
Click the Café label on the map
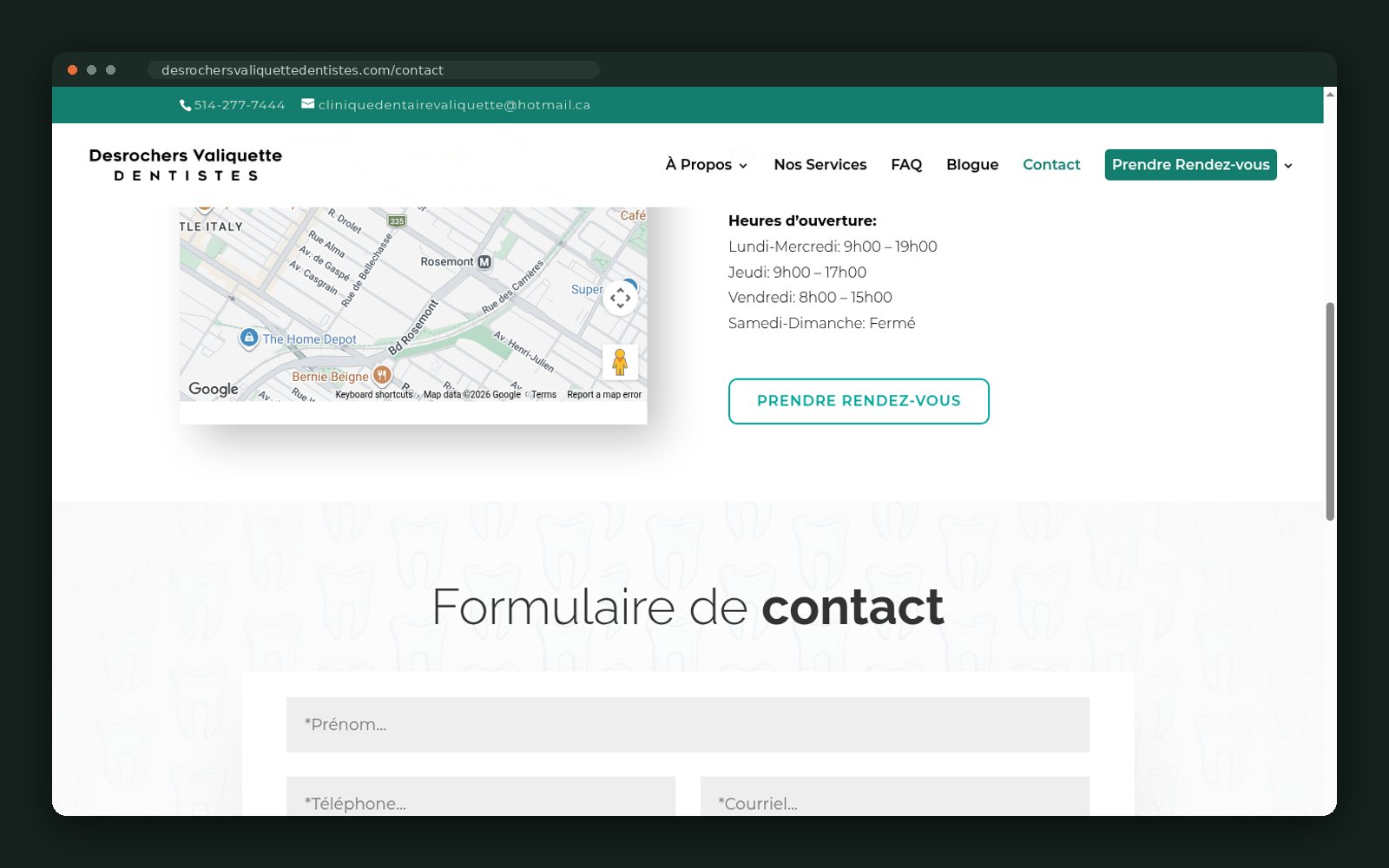tap(633, 215)
